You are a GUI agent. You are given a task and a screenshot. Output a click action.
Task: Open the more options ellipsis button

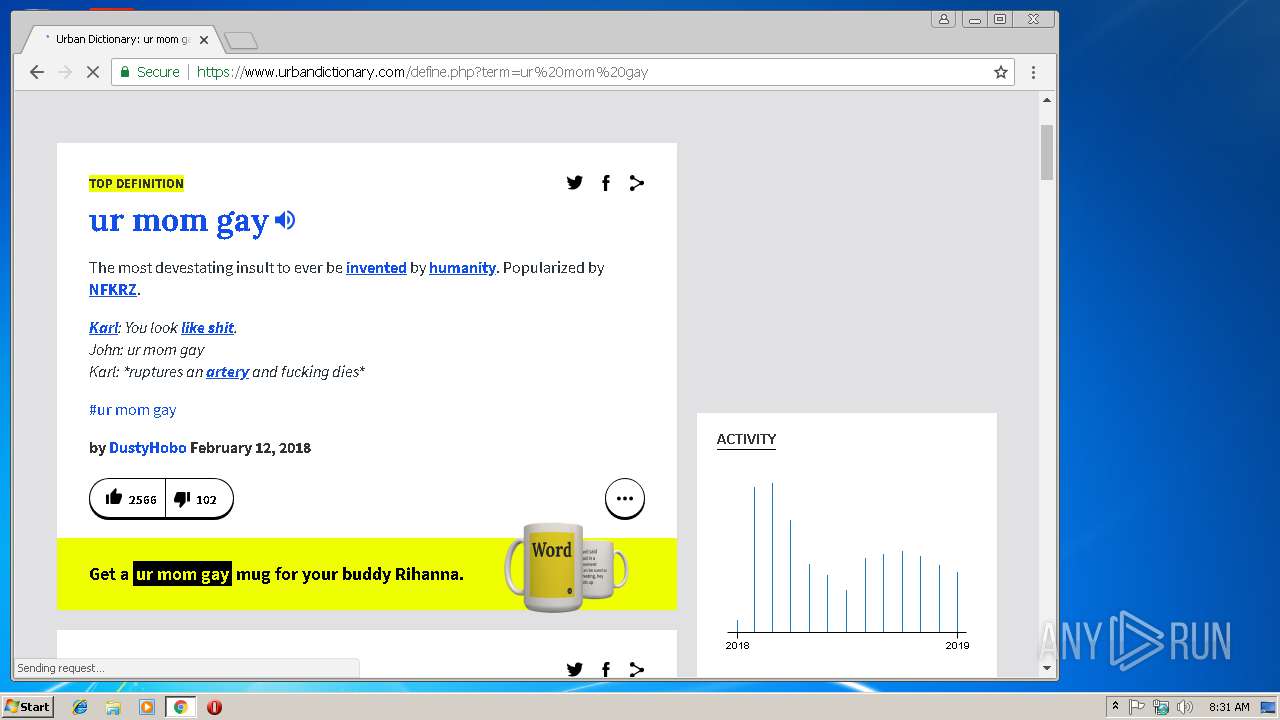pos(625,499)
